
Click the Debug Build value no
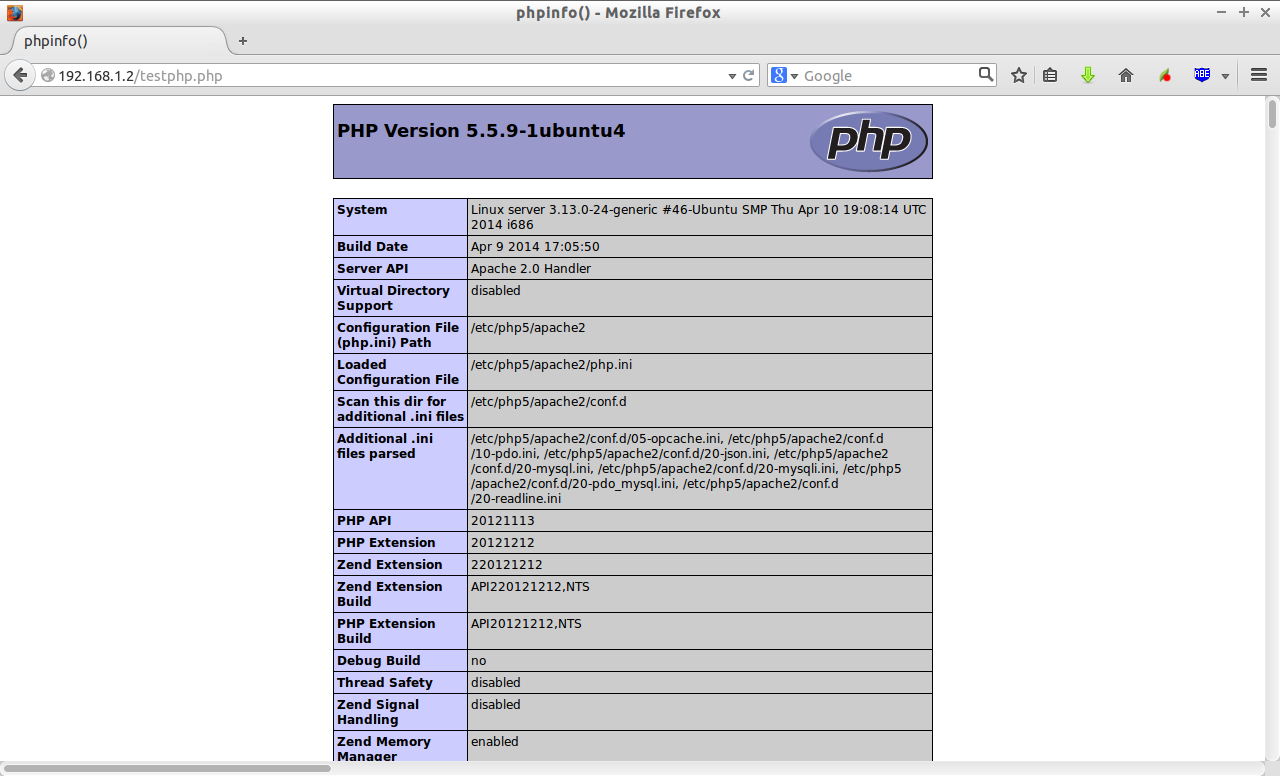point(478,661)
